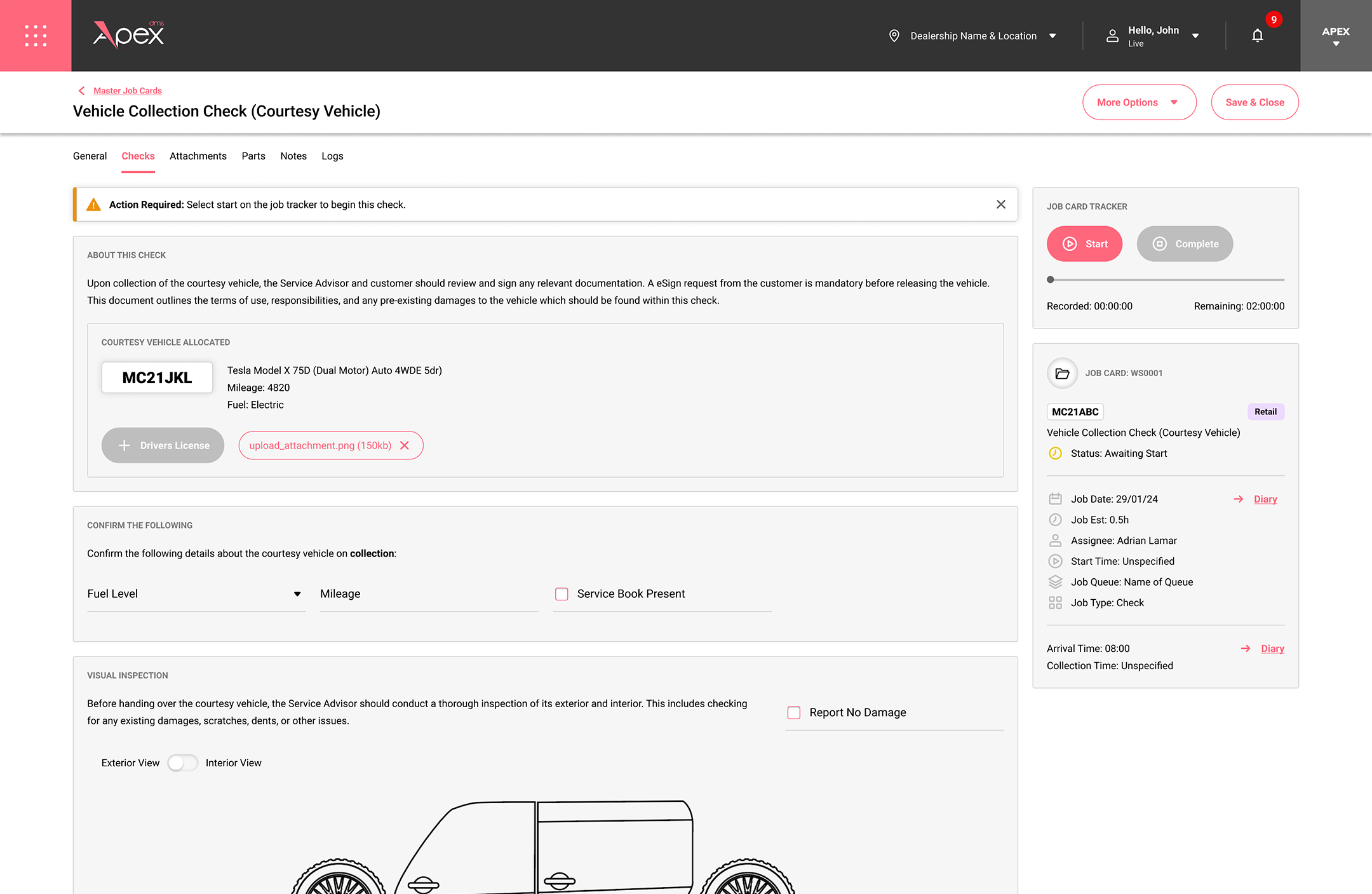This screenshot has width=1372, height=894.
Task: Go back using Master Job Cards arrow
Action: point(81,91)
